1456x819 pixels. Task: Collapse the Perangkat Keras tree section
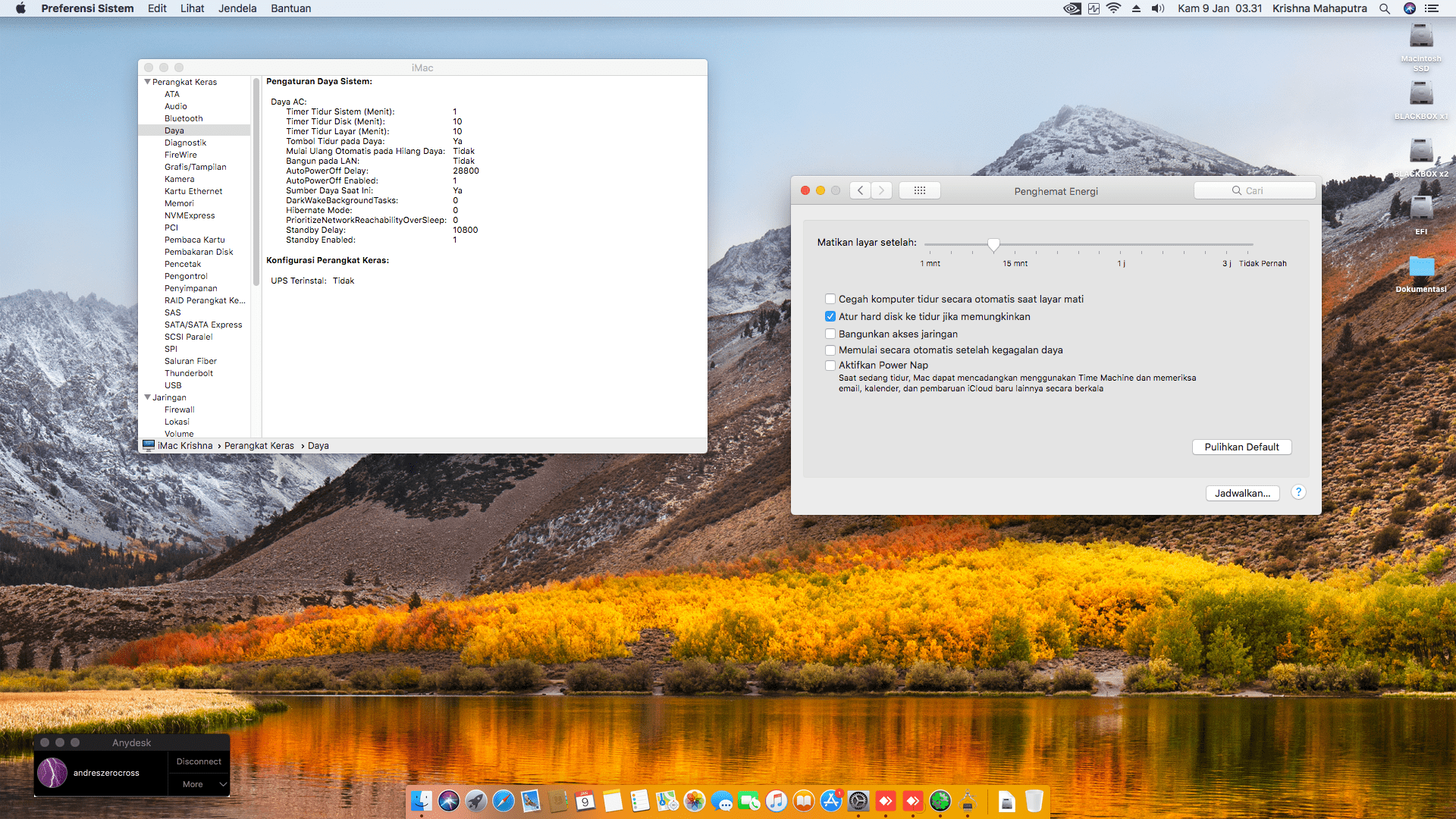[x=147, y=82]
